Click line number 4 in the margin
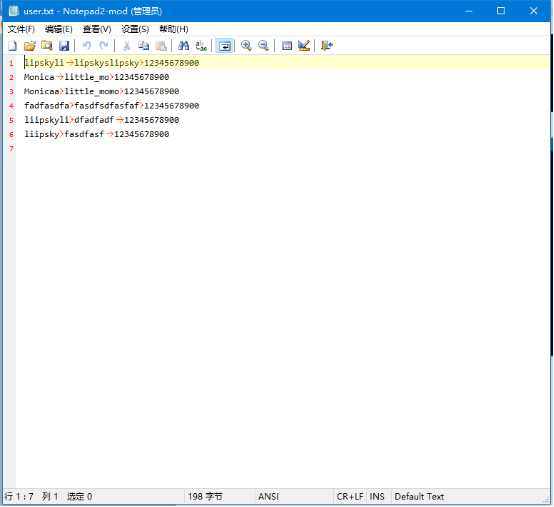This screenshot has width=554, height=507. (12, 106)
